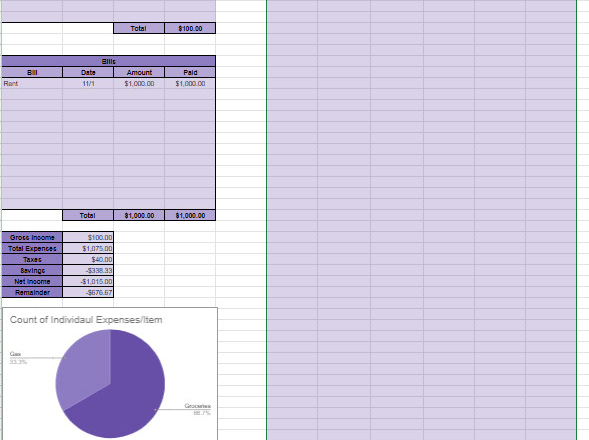The image size is (589, 440).
Task: Select the Total Expenses value $1,075.00
Action: tap(88, 248)
